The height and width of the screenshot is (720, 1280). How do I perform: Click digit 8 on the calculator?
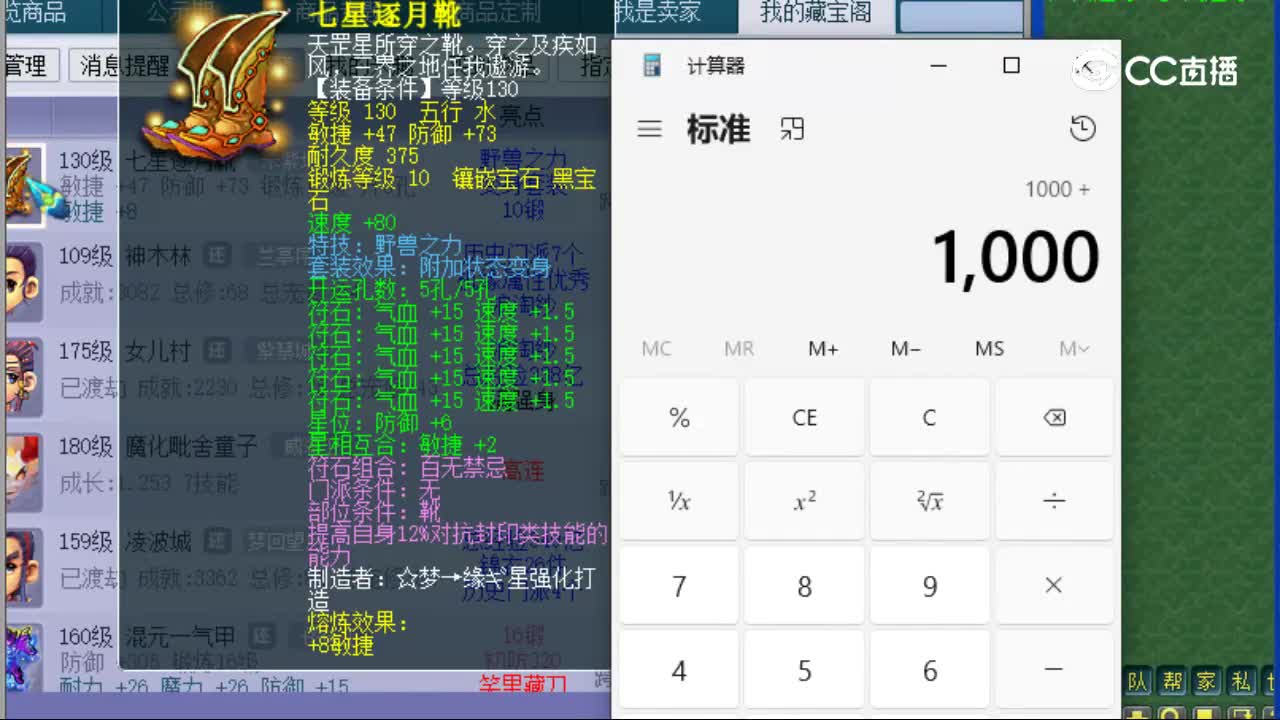(804, 586)
